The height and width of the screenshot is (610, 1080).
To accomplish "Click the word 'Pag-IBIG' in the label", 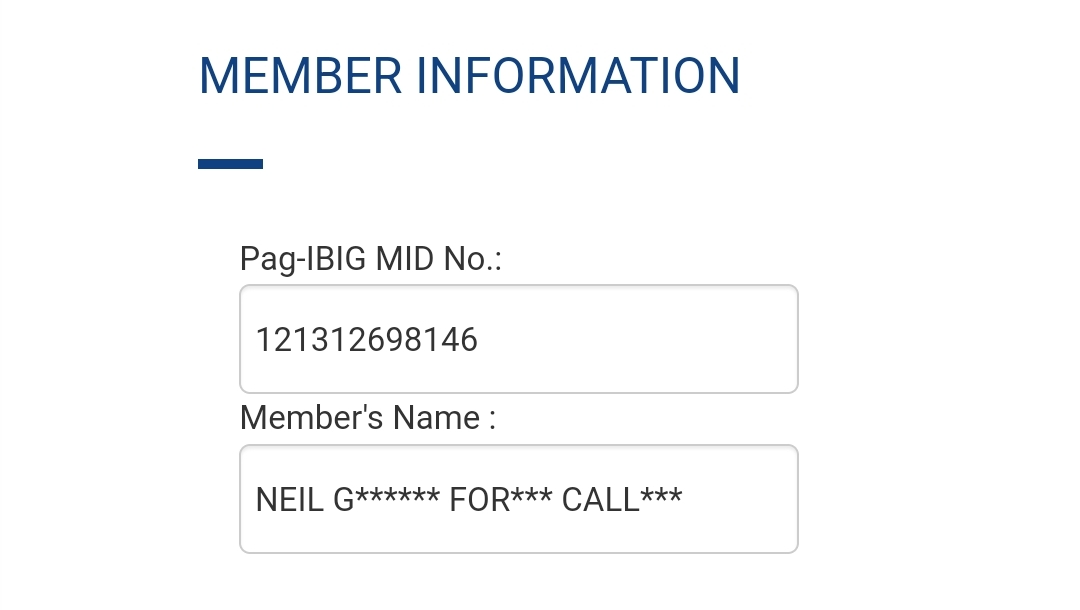I will click(303, 260).
